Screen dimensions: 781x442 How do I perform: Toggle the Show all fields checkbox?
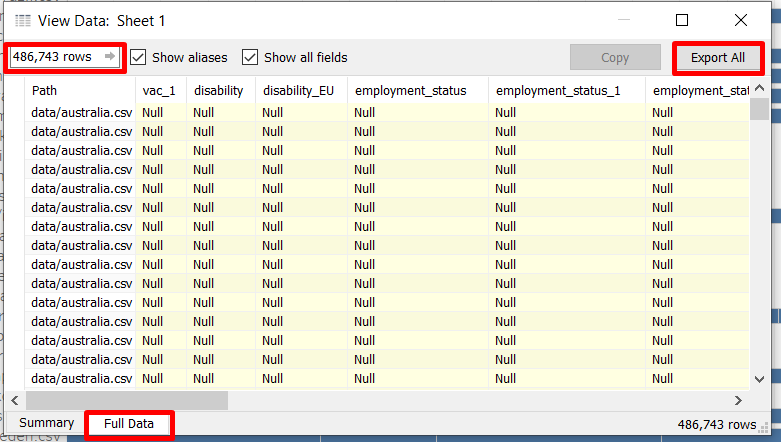250,57
